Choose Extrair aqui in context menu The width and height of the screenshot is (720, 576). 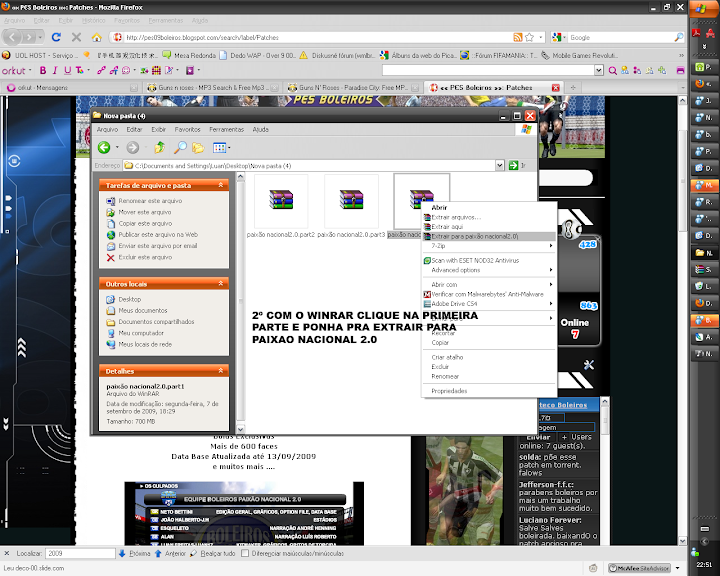pyautogui.click(x=489, y=227)
